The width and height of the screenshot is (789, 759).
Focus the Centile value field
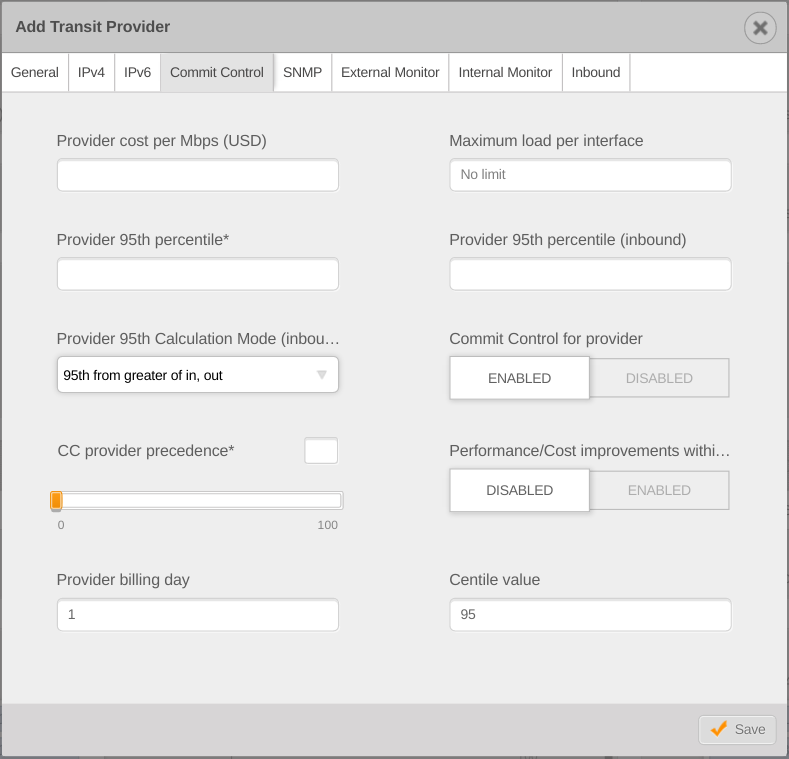click(x=590, y=615)
